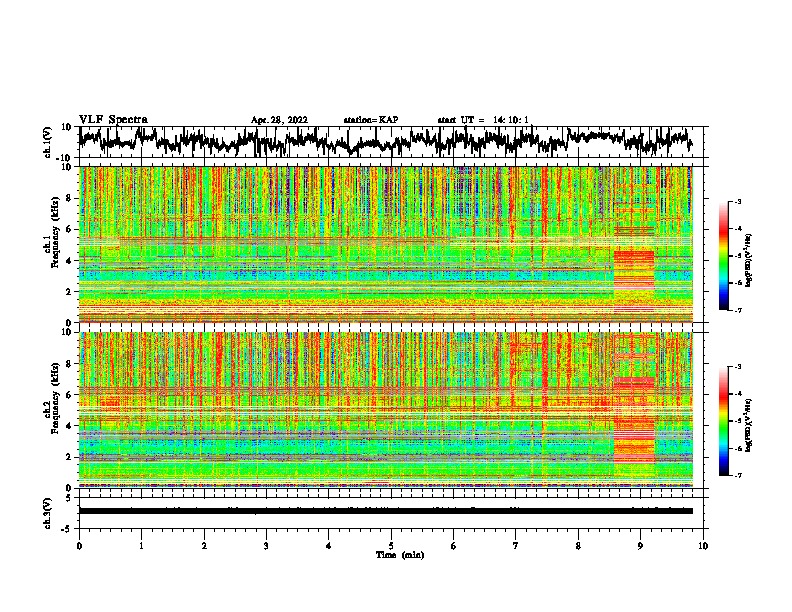The image size is (792, 612).
Task: Click the "start UT = 14:10:1" text
Action: point(483,120)
